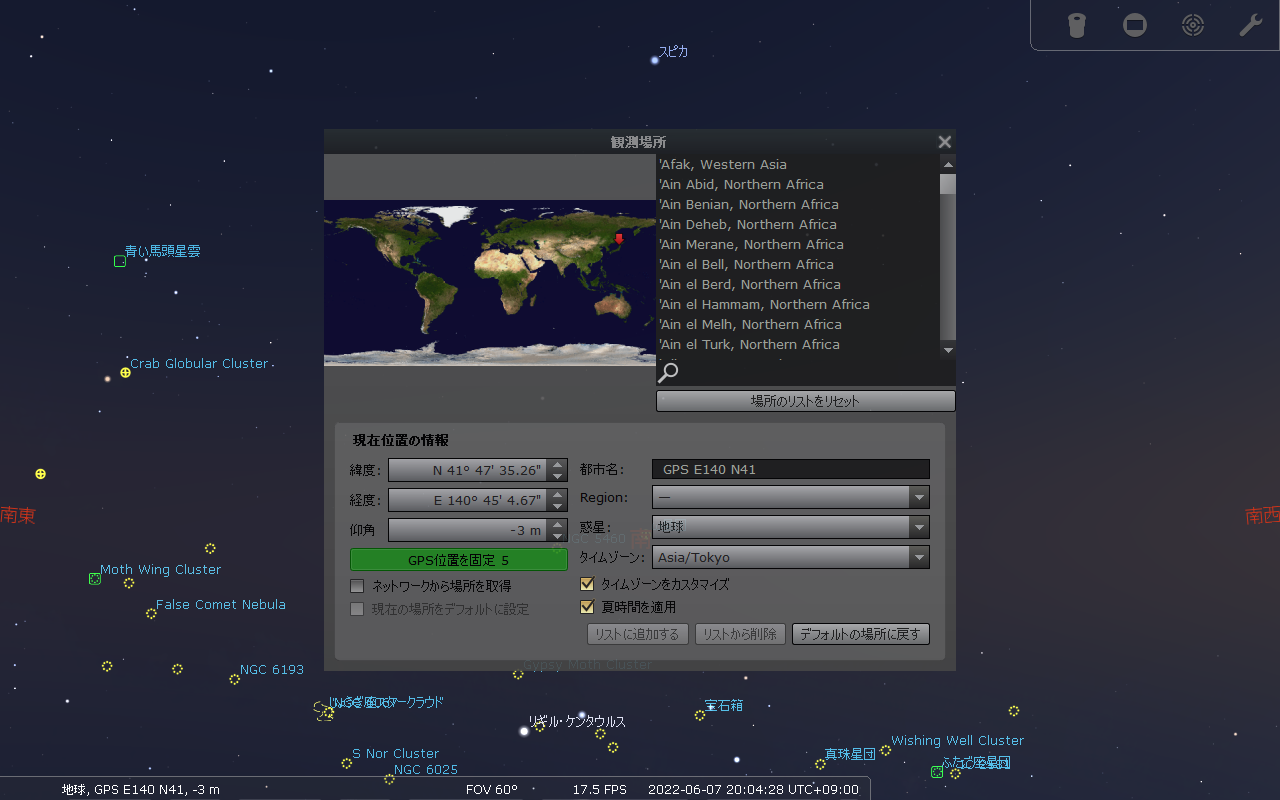Click デフォルトの場所に戻す button
The image size is (1280, 800).
[861, 634]
